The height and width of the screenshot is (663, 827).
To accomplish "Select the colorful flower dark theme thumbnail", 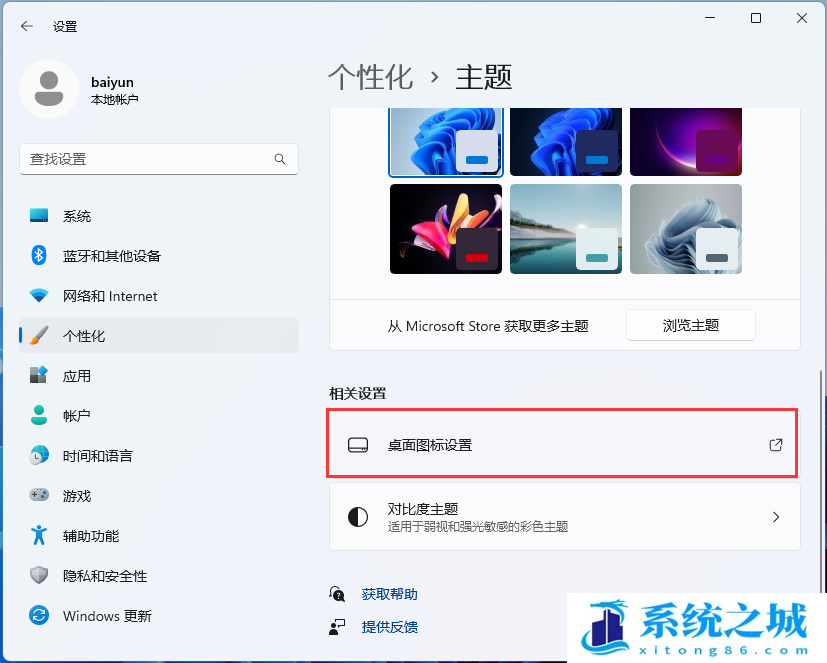I will coord(445,228).
